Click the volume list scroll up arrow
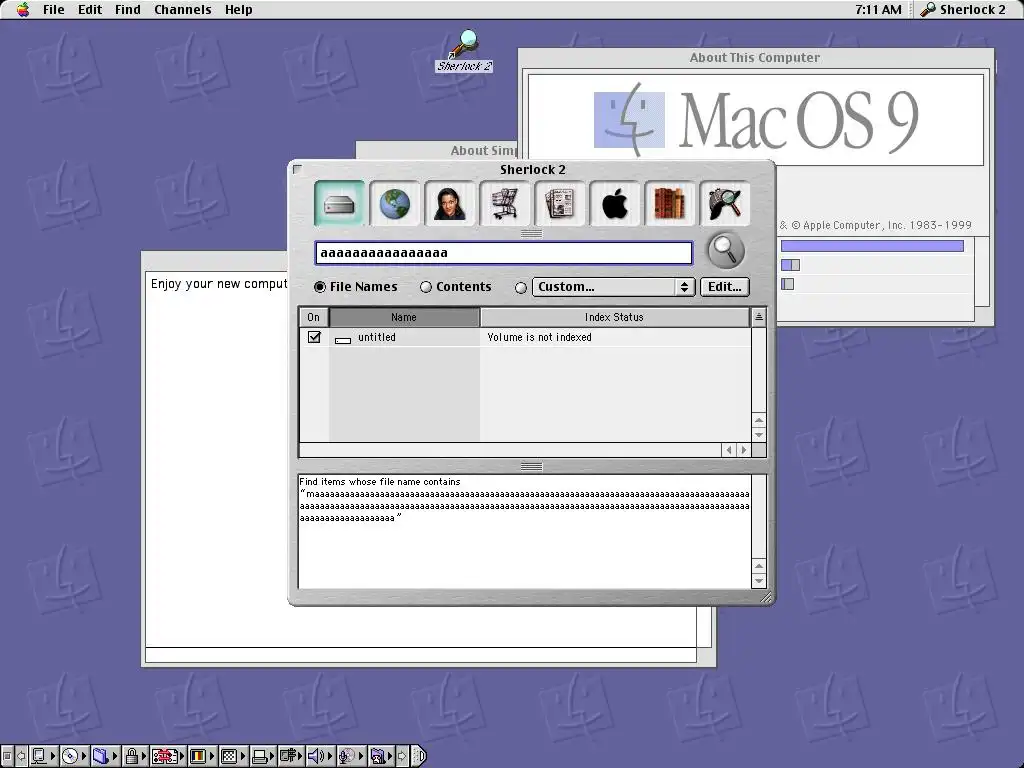The height and width of the screenshot is (768, 1024). tap(758, 420)
